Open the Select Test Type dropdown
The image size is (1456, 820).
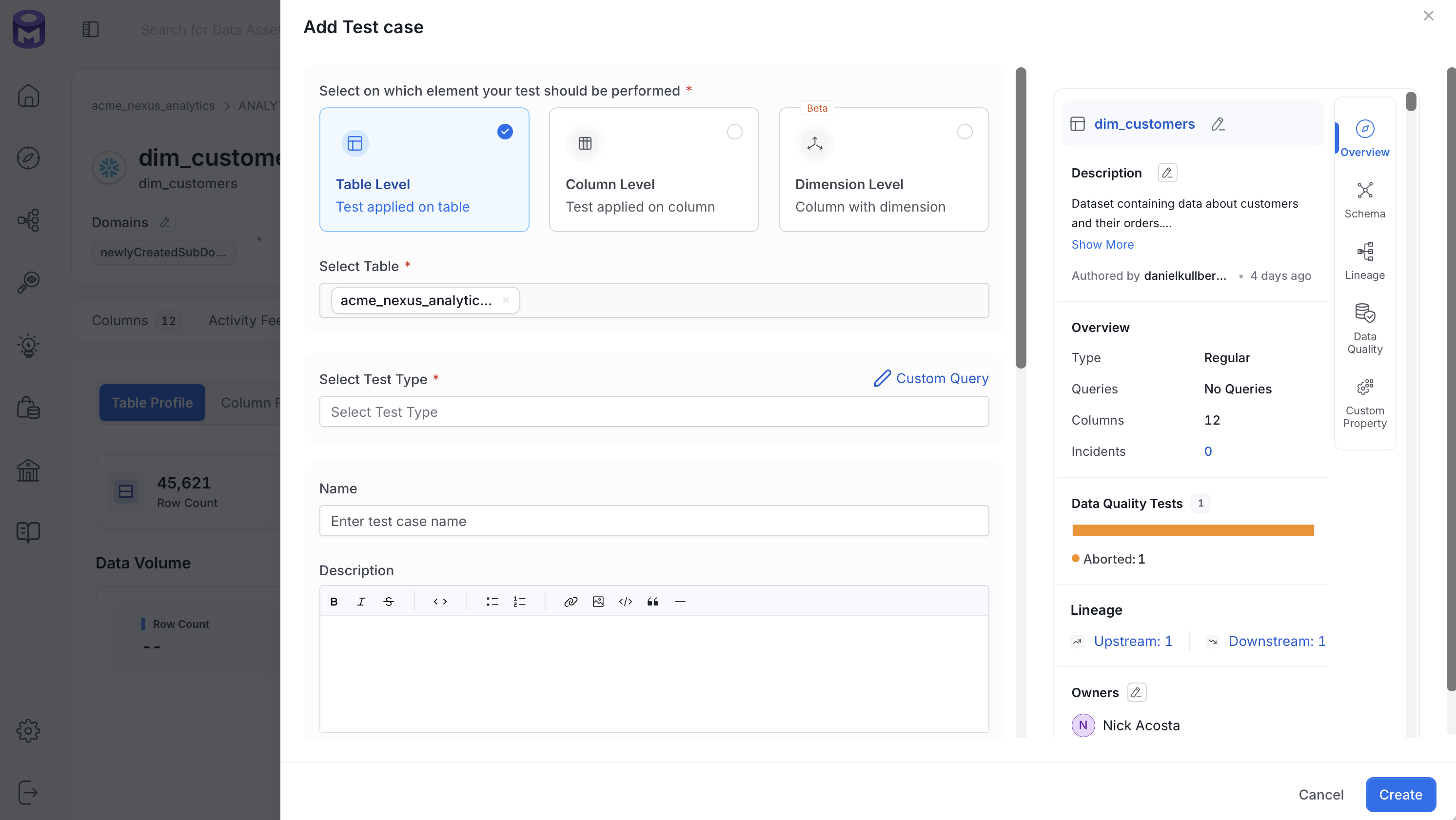654,411
